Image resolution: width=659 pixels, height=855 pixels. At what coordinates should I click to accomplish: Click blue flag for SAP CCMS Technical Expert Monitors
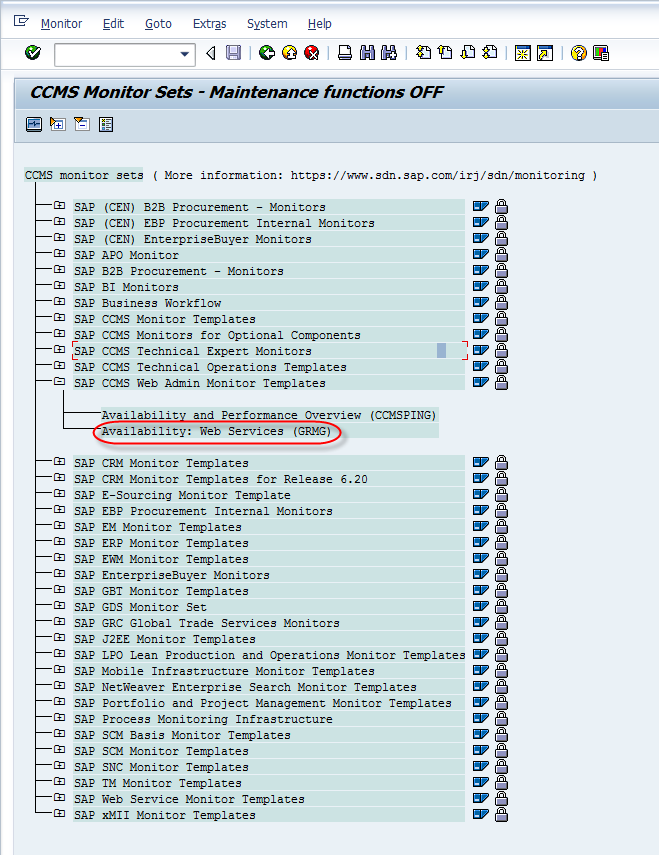(481, 350)
